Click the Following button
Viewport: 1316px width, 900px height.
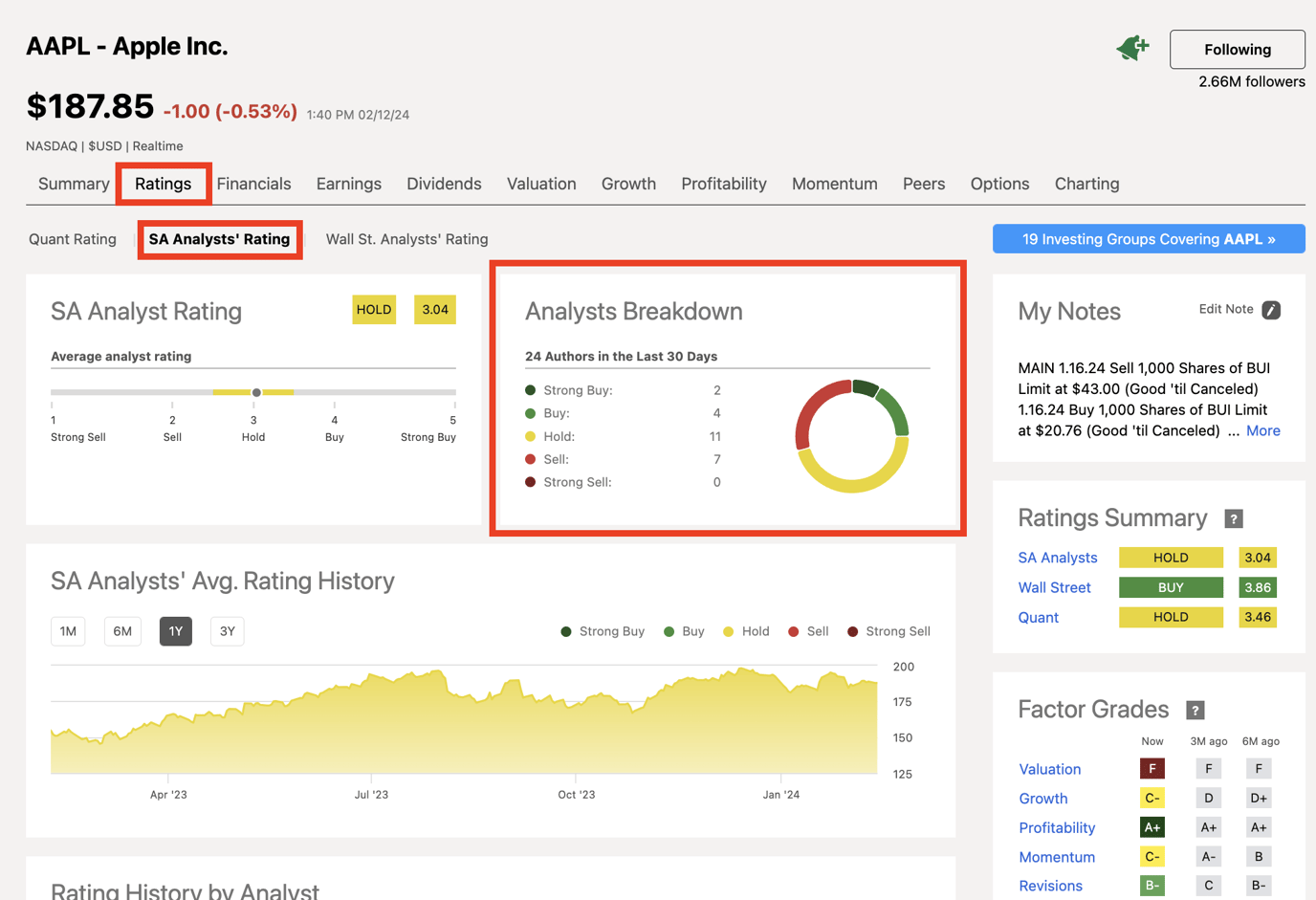click(x=1238, y=50)
